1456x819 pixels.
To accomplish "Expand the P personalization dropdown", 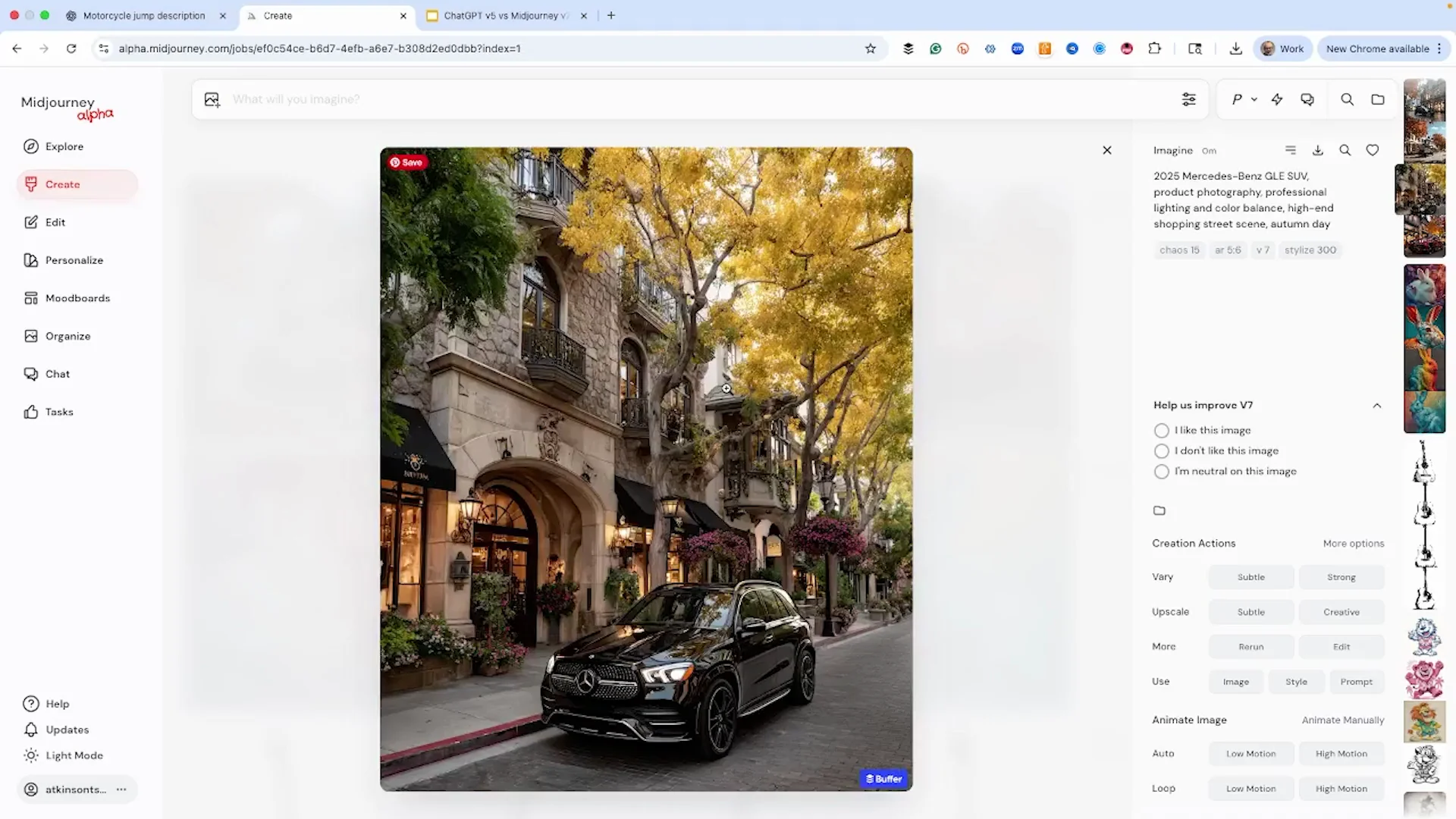I will pyautogui.click(x=1244, y=99).
